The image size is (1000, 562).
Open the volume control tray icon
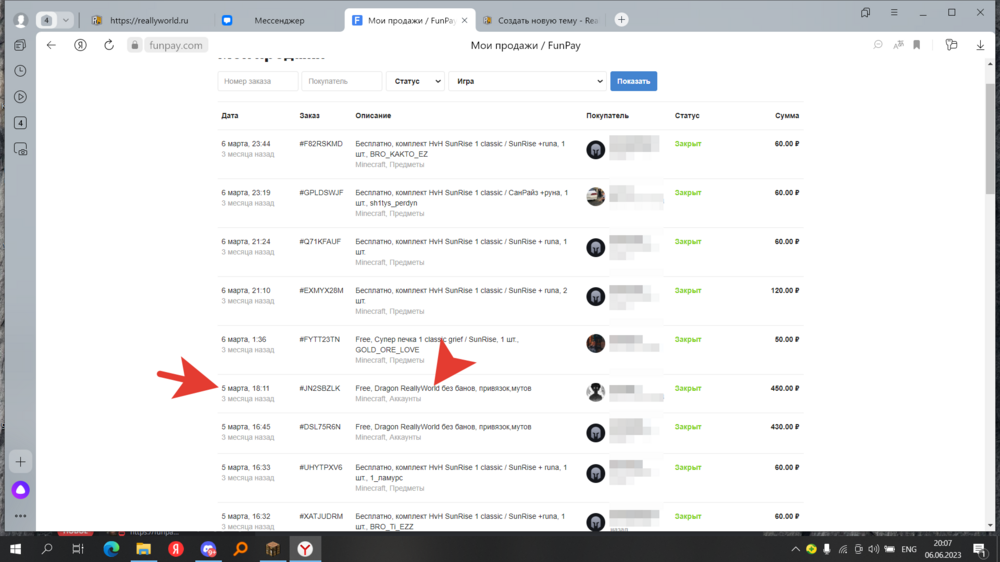pyautogui.click(x=874, y=549)
